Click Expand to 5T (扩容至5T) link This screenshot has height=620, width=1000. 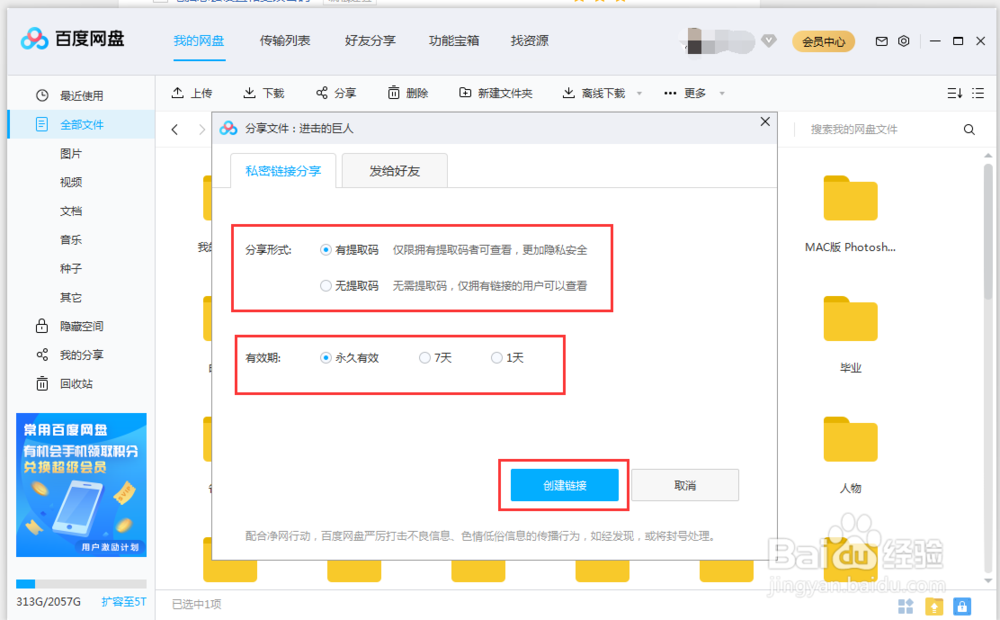pyautogui.click(x=124, y=602)
